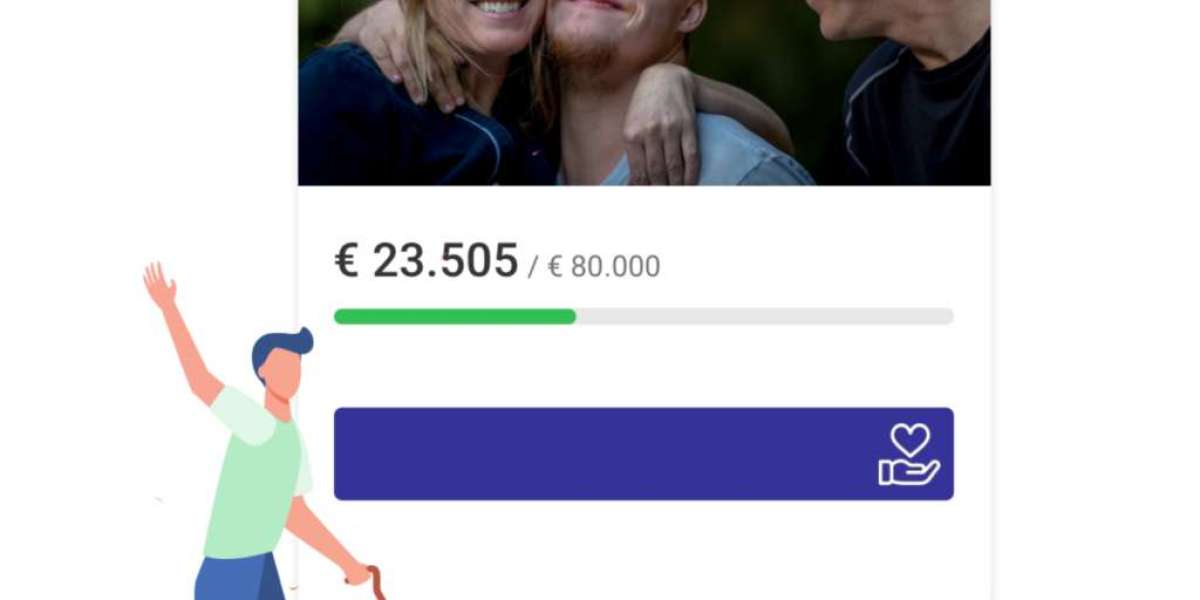Viewport: 1200px width, 600px height.
Task: Click the open hand beneath the heart
Action: click(909, 471)
